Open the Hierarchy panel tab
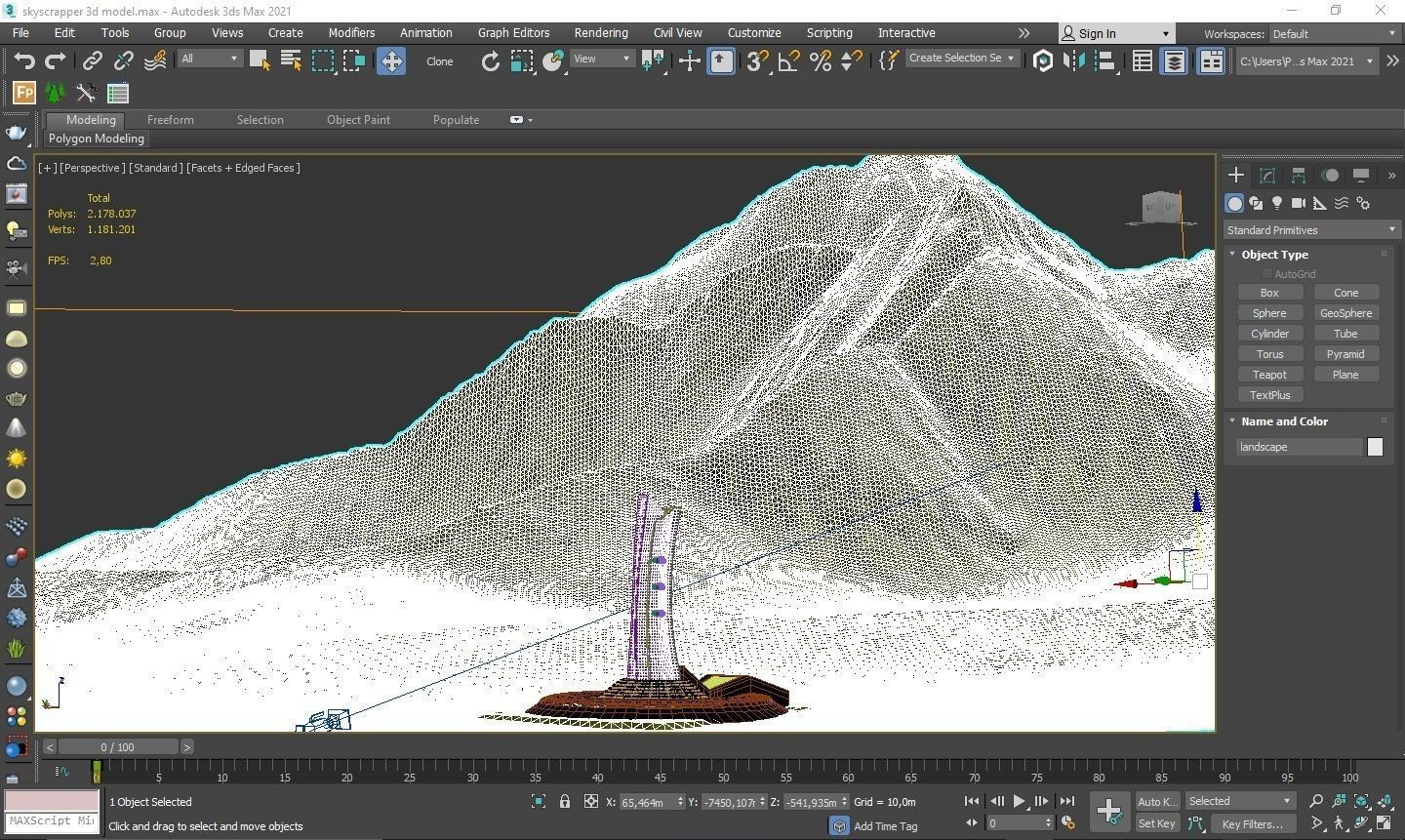 (1299, 176)
